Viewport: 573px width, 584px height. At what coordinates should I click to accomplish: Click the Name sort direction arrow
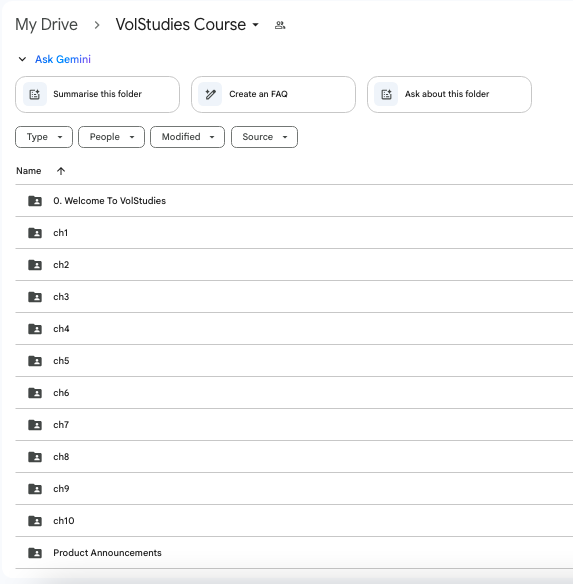pyautogui.click(x=61, y=171)
